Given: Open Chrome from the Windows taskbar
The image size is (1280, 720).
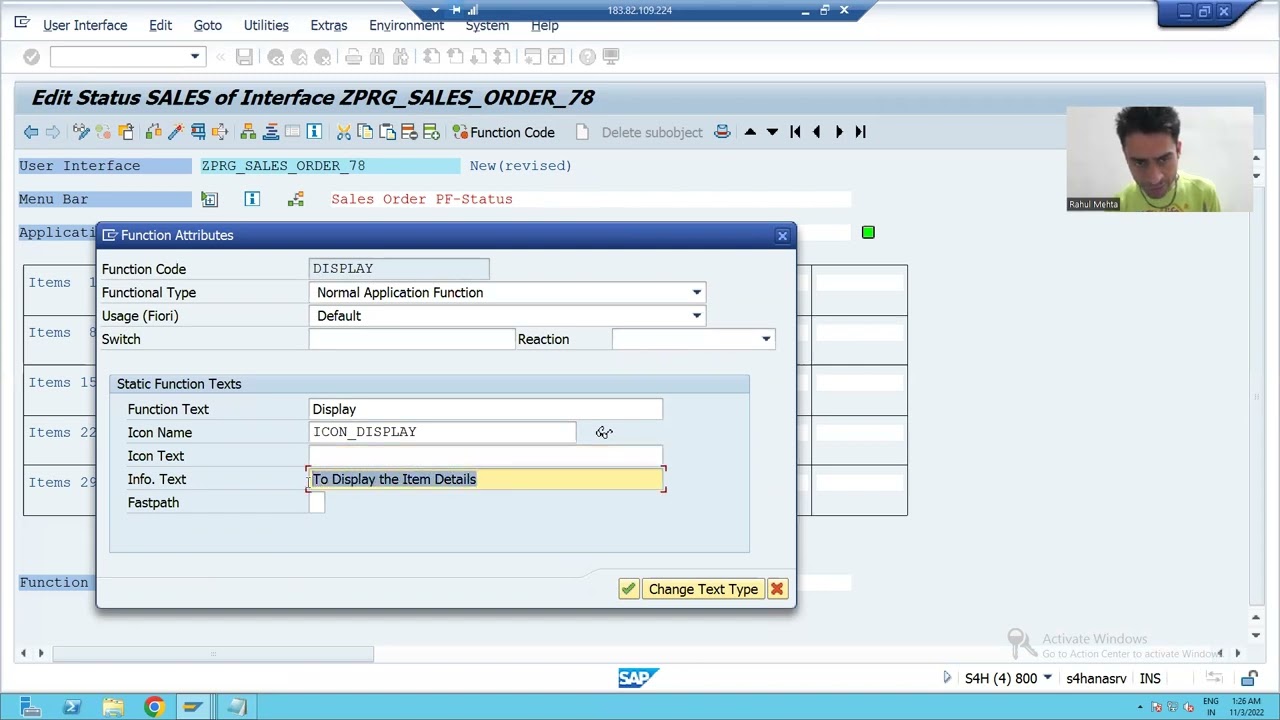Looking at the screenshot, I should click(153, 707).
